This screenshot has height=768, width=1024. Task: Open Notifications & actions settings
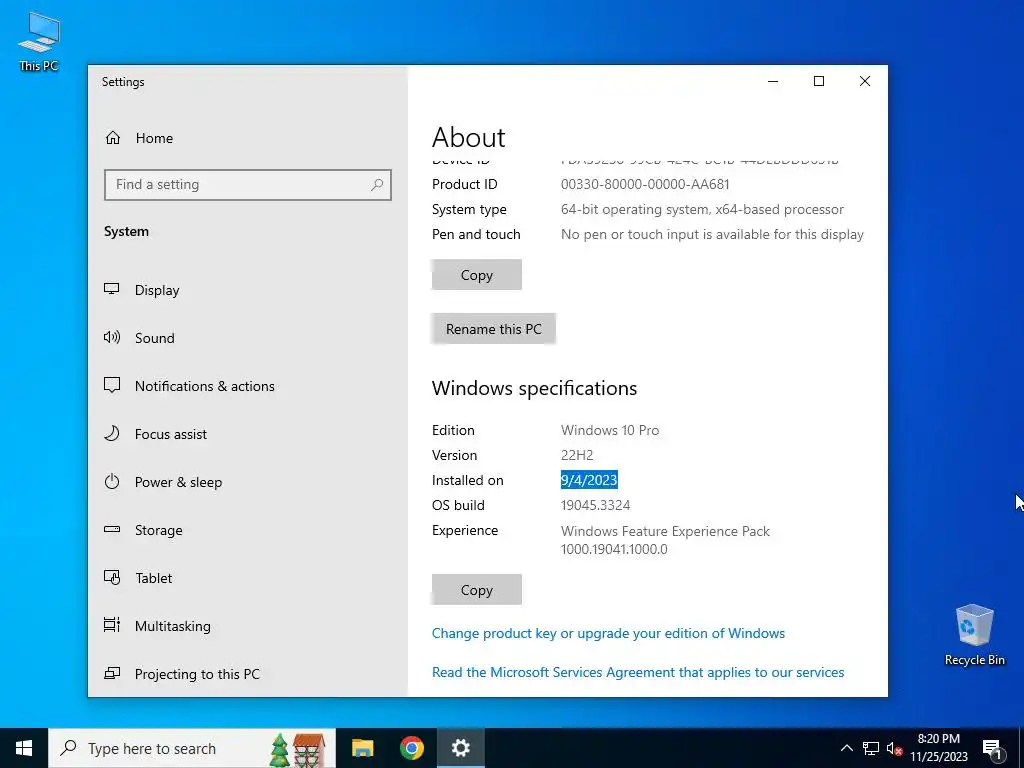[x=204, y=386]
